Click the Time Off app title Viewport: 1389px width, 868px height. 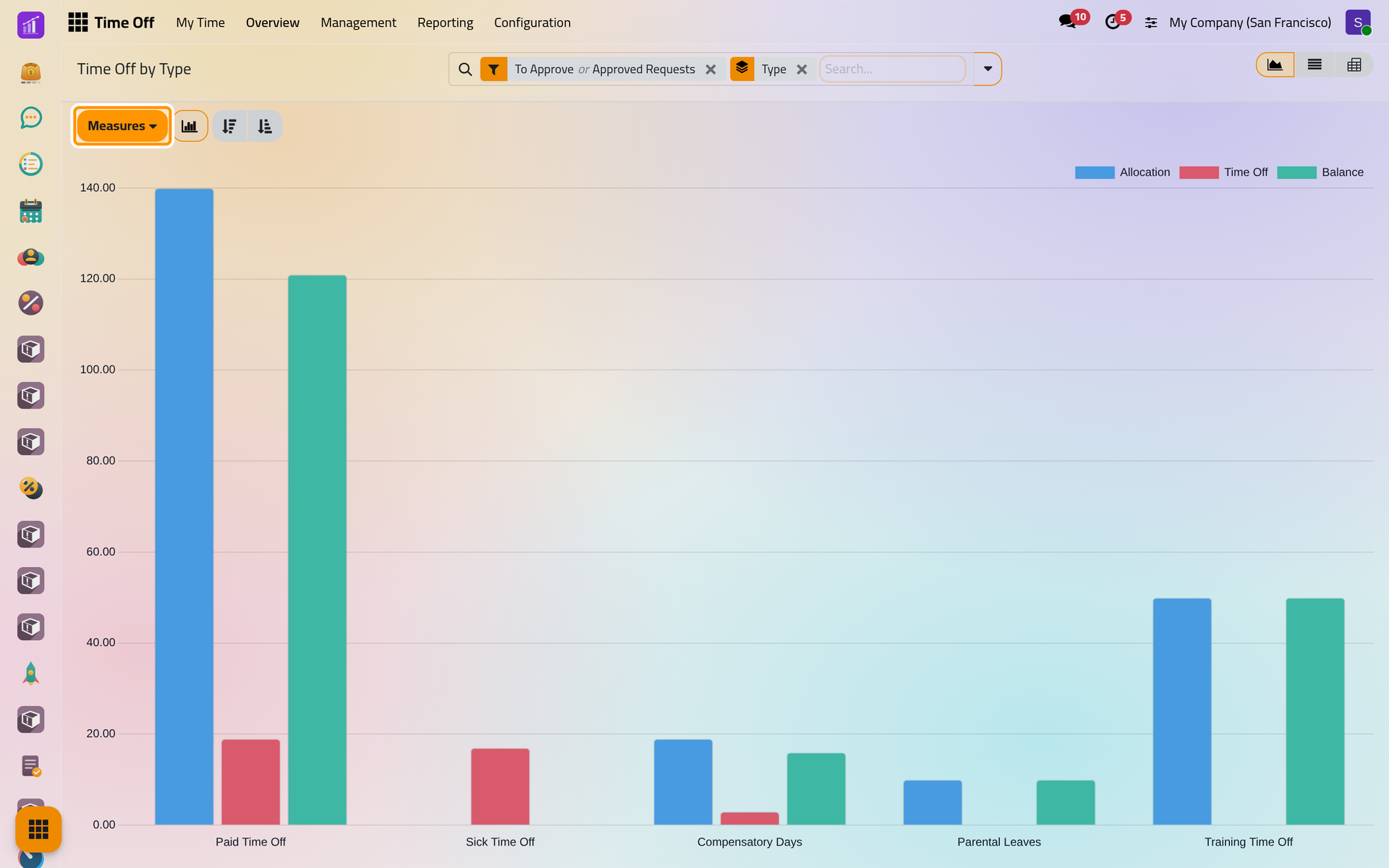point(124,22)
